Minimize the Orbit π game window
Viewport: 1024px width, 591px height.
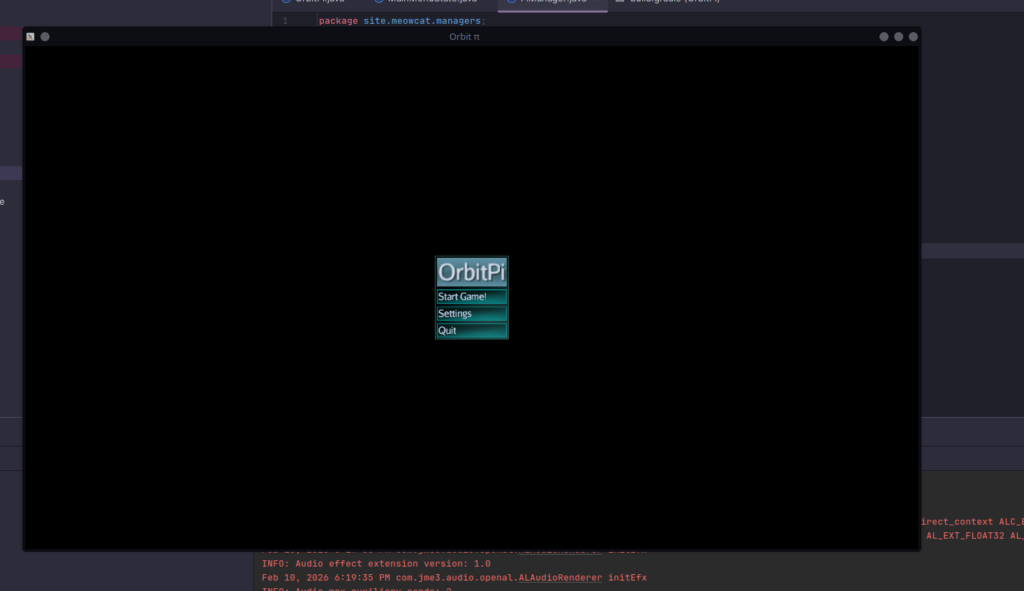coord(884,37)
